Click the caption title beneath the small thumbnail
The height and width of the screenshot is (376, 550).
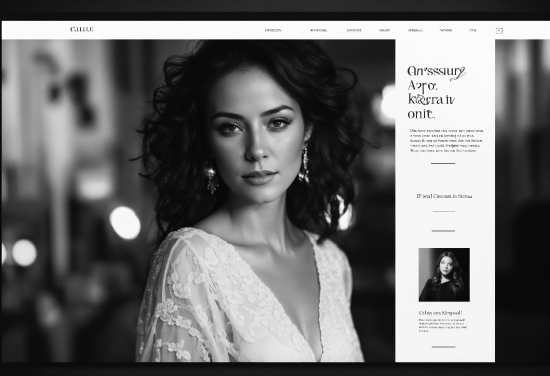pyautogui.click(x=440, y=312)
